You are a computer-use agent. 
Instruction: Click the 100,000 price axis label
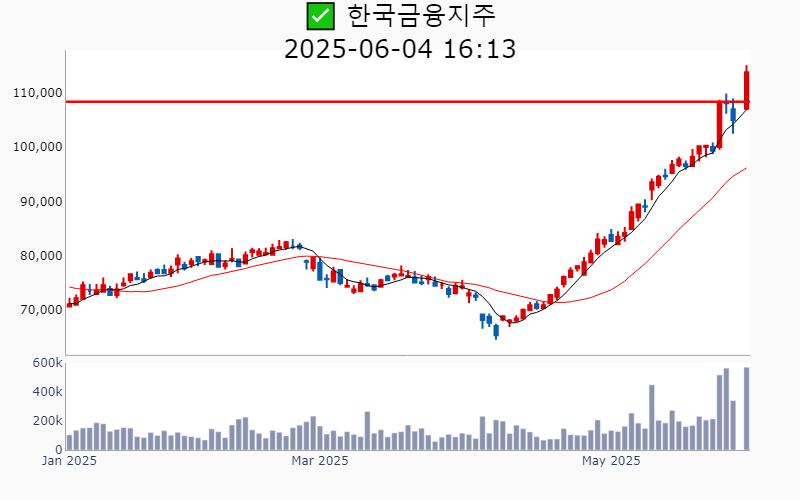point(38,147)
